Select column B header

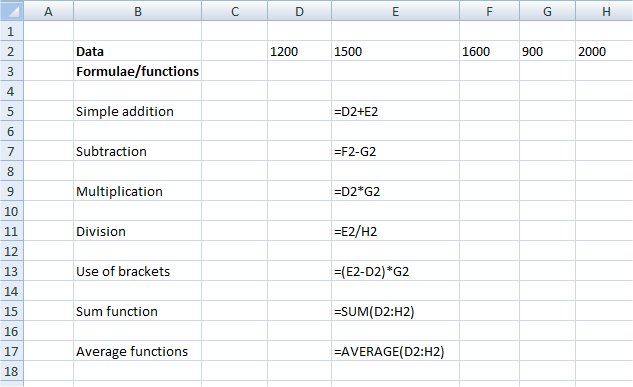(138, 11)
